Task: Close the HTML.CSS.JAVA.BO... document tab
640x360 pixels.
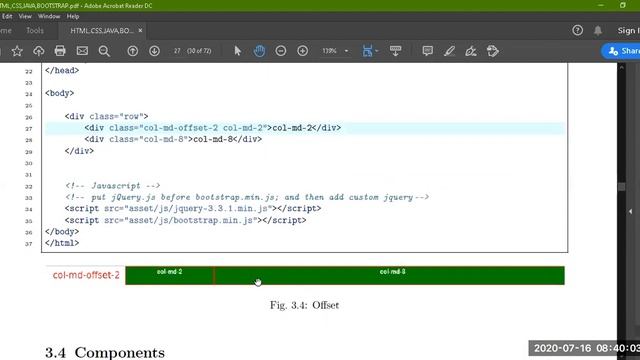Action: coord(140,31)
